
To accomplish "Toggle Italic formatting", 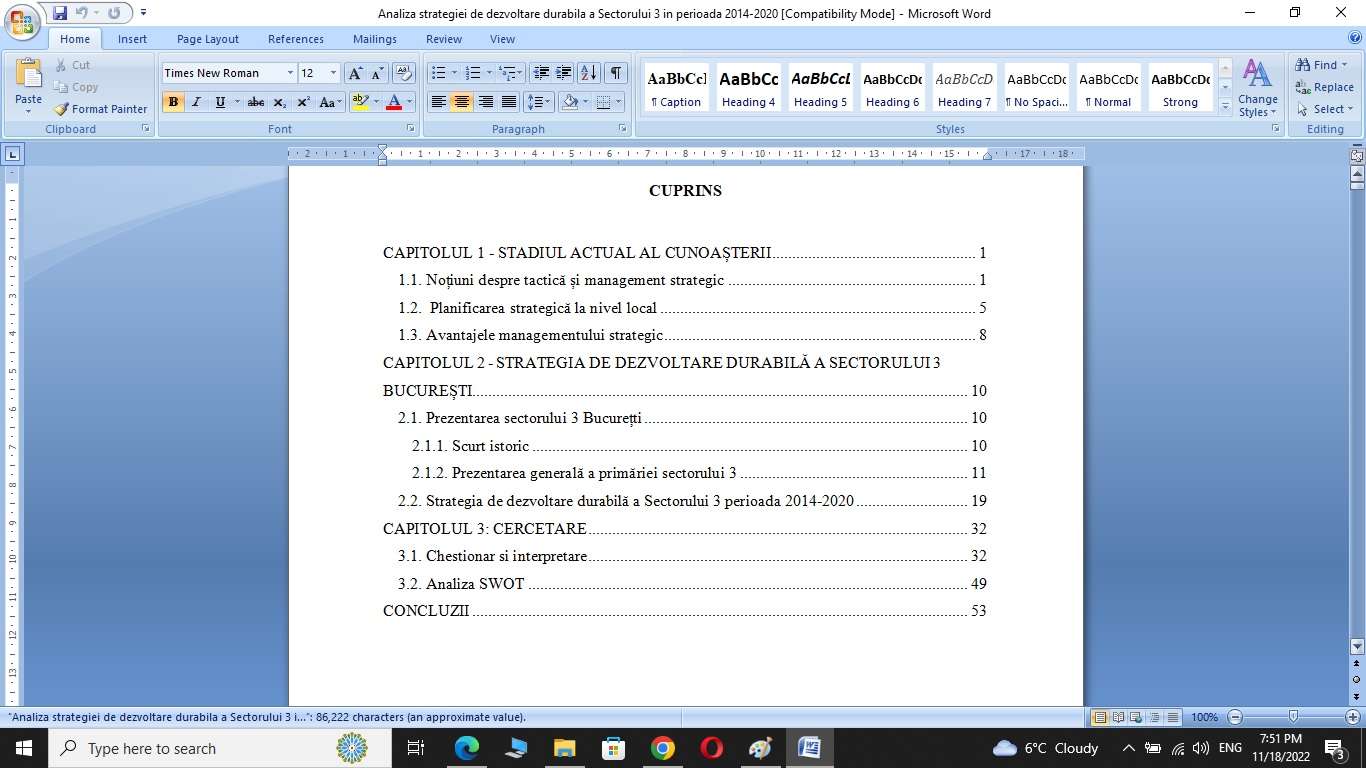I will coord(196,102).
